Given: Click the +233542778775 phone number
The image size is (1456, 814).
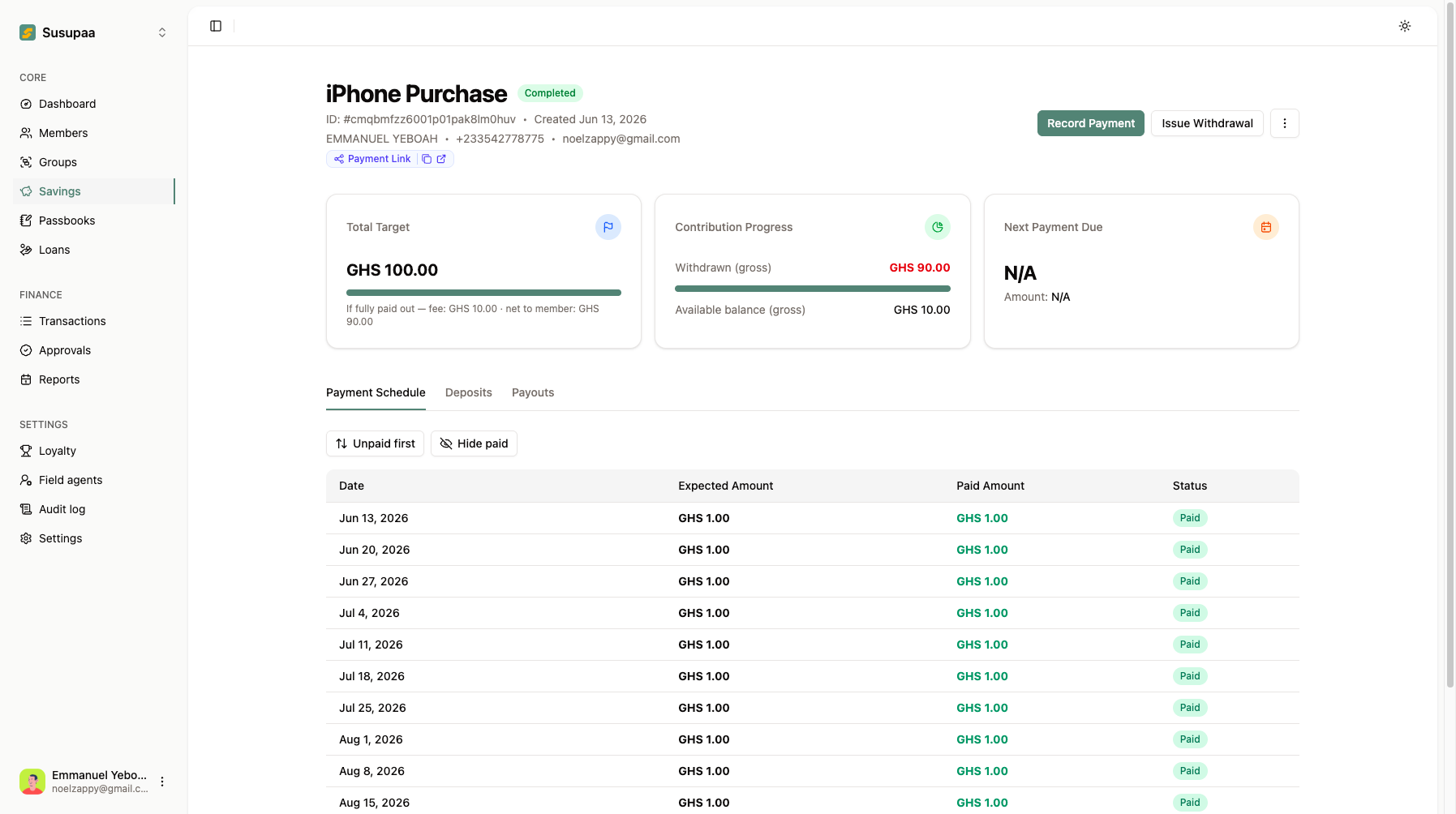Looking at the screenshot, I should pos(500,139).
